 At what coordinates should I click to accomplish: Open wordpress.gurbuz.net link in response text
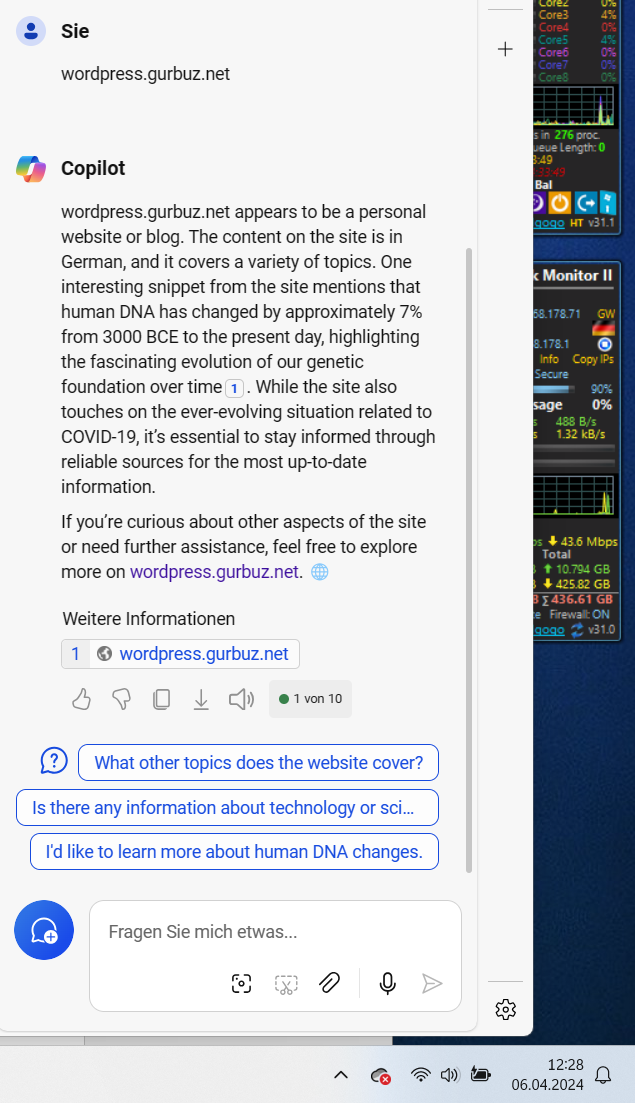click(214, 572)
